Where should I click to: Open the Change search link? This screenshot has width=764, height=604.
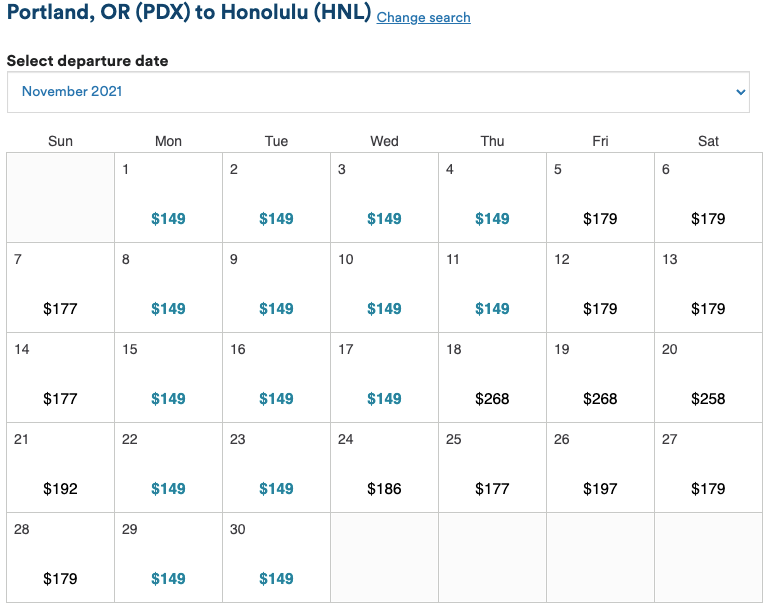(x=423, y=17)
